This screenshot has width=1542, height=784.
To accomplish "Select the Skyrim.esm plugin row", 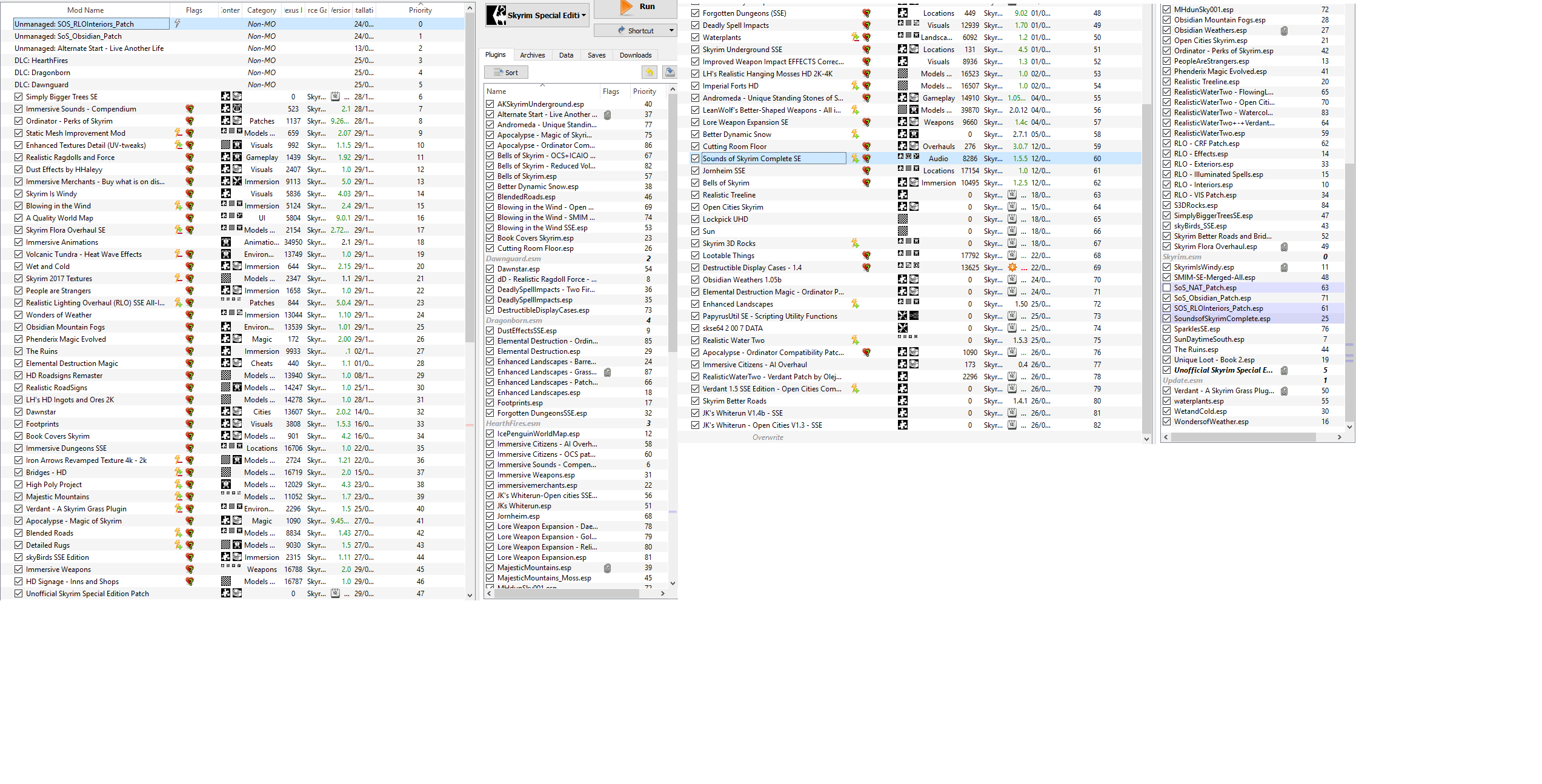I will 1252,257.
